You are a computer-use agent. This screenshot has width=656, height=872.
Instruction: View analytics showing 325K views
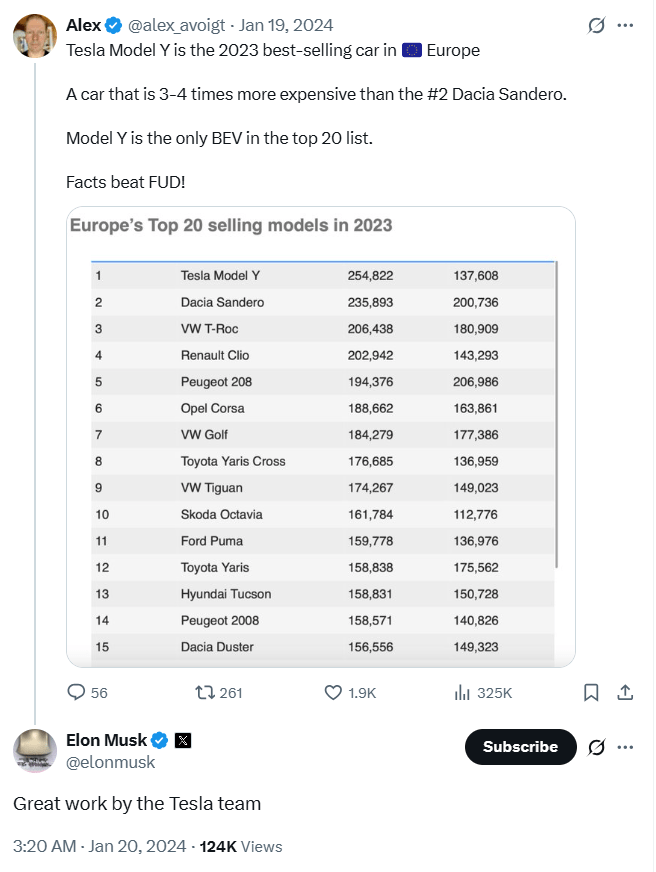(x=464, y=692)
